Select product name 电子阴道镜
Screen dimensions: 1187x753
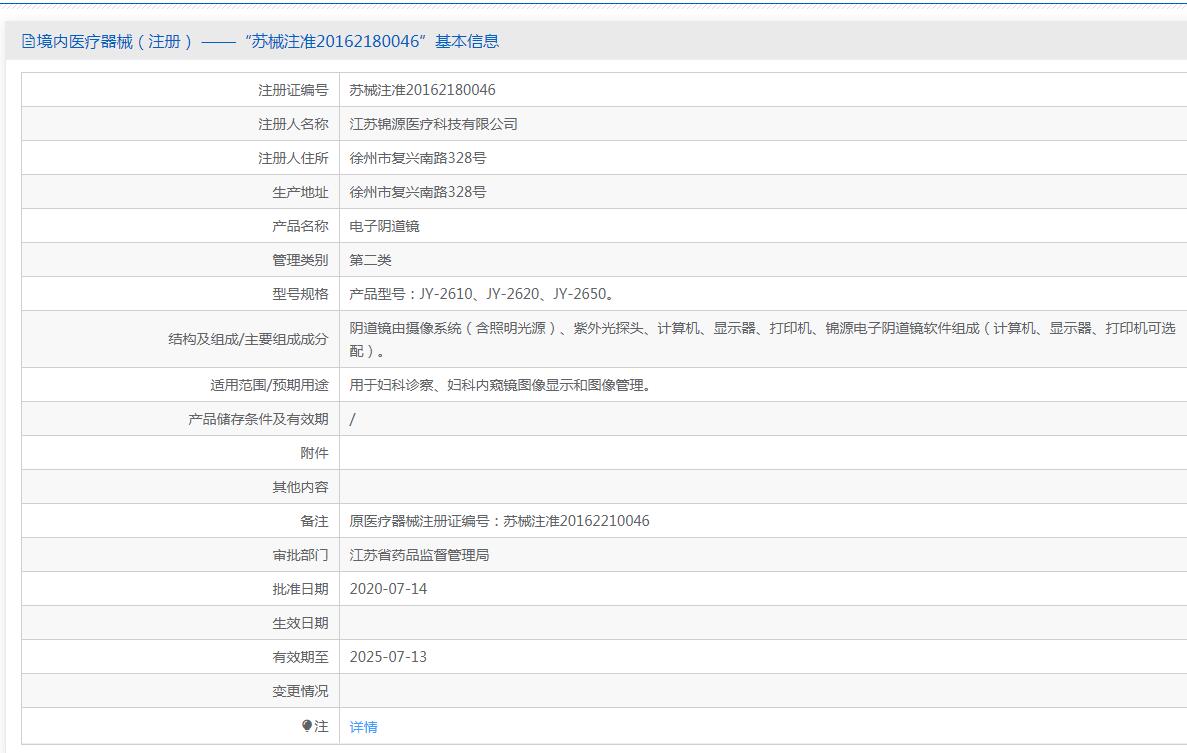(384, 226)
